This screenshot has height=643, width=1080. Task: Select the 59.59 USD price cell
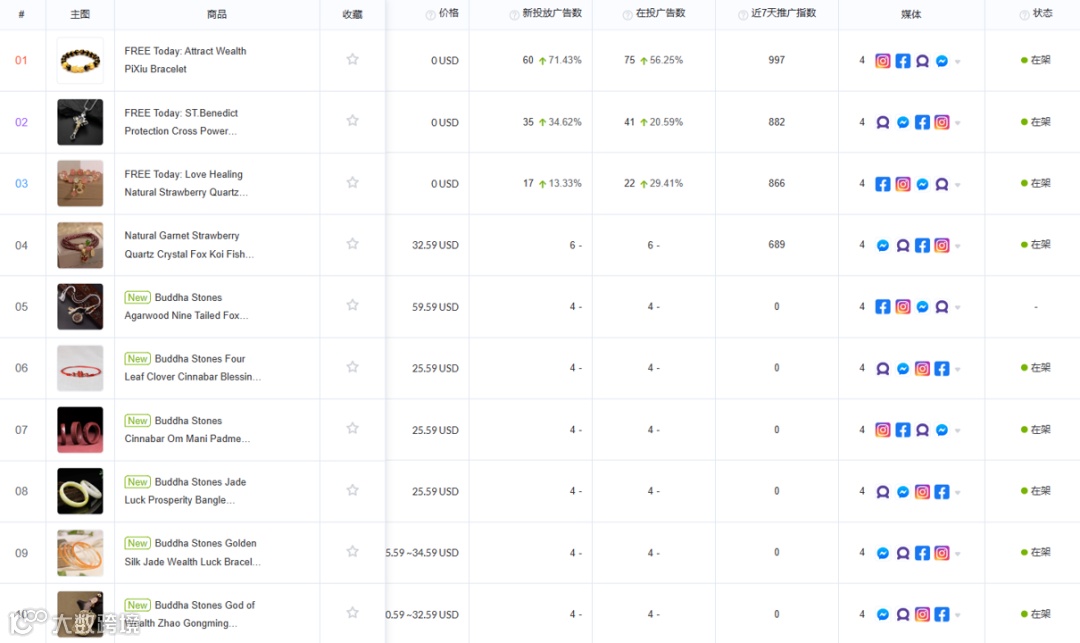click(435, 307)
